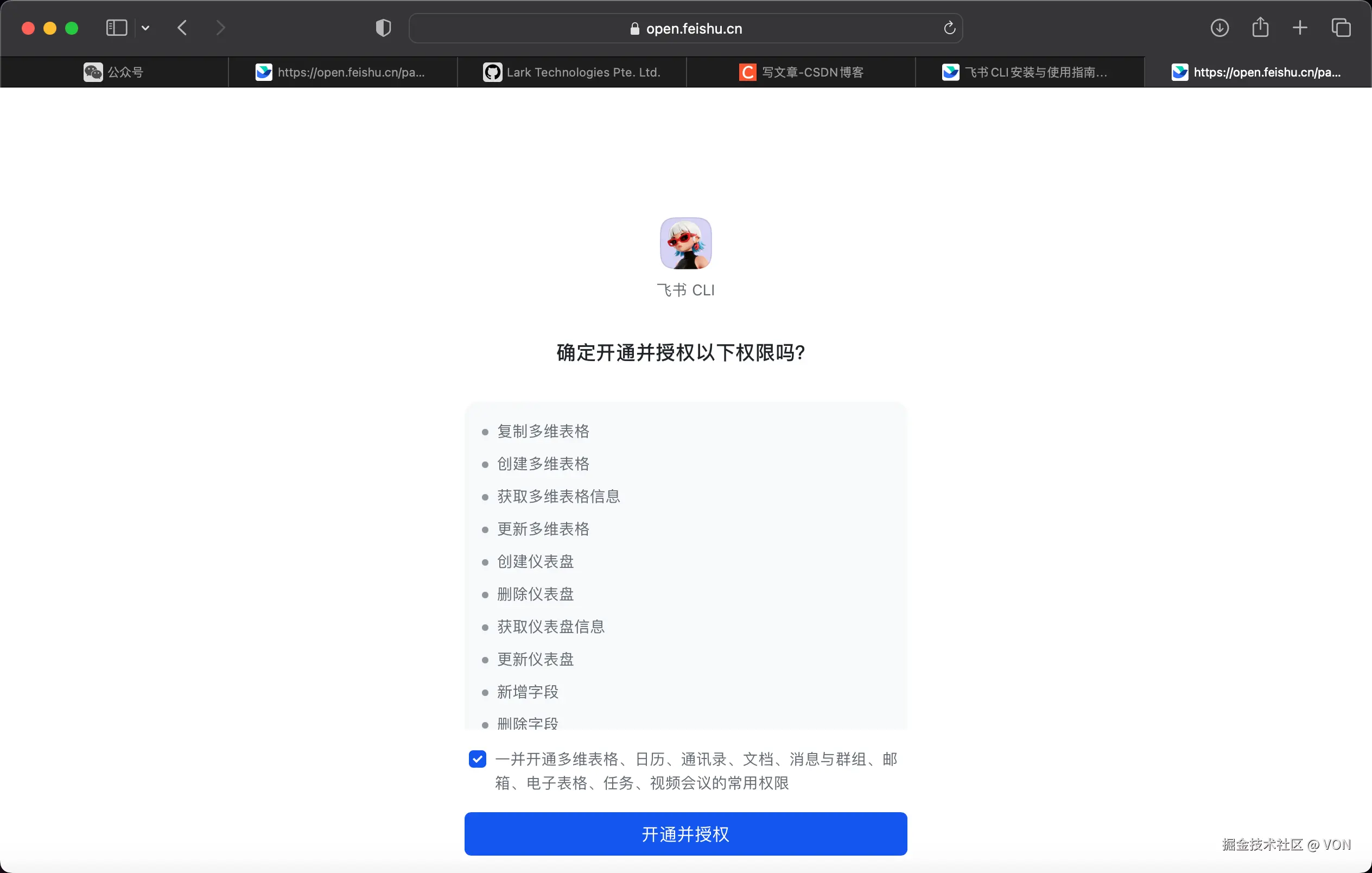Open the sidebar chevron dropdown
The height and width of the screenshot is (873, 1372).
click(x=146, y=27)
